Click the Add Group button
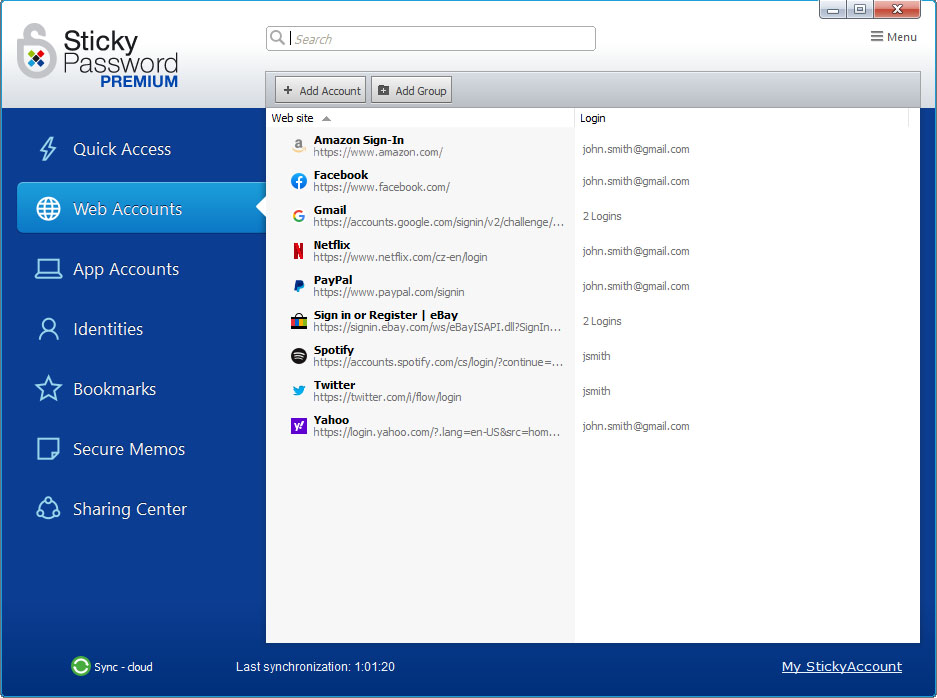This screenshot has width=937, height=698. click(411, 90)
